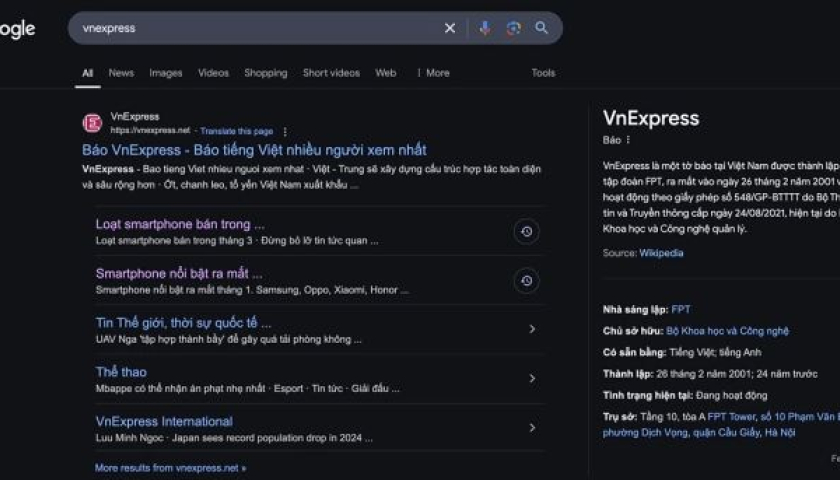Click the VnExpress favicon logo
This screenshot has width=840, height=480.
(x=92, y=123)
